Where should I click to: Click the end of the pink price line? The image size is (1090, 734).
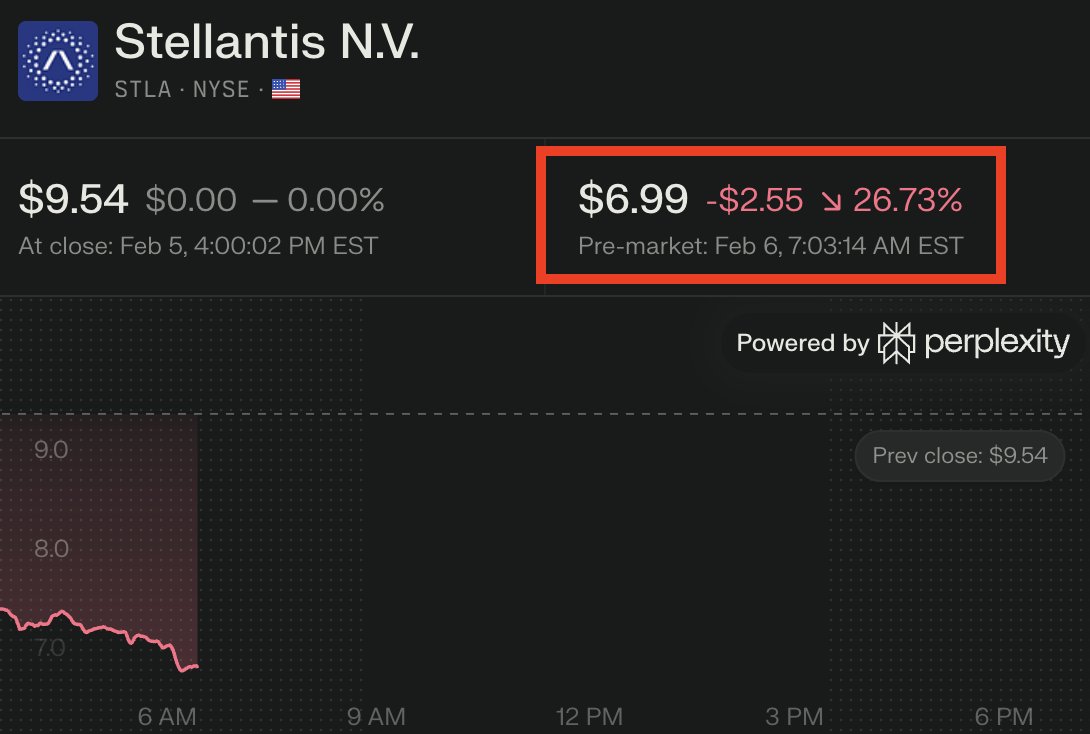[x=196, y=665]
